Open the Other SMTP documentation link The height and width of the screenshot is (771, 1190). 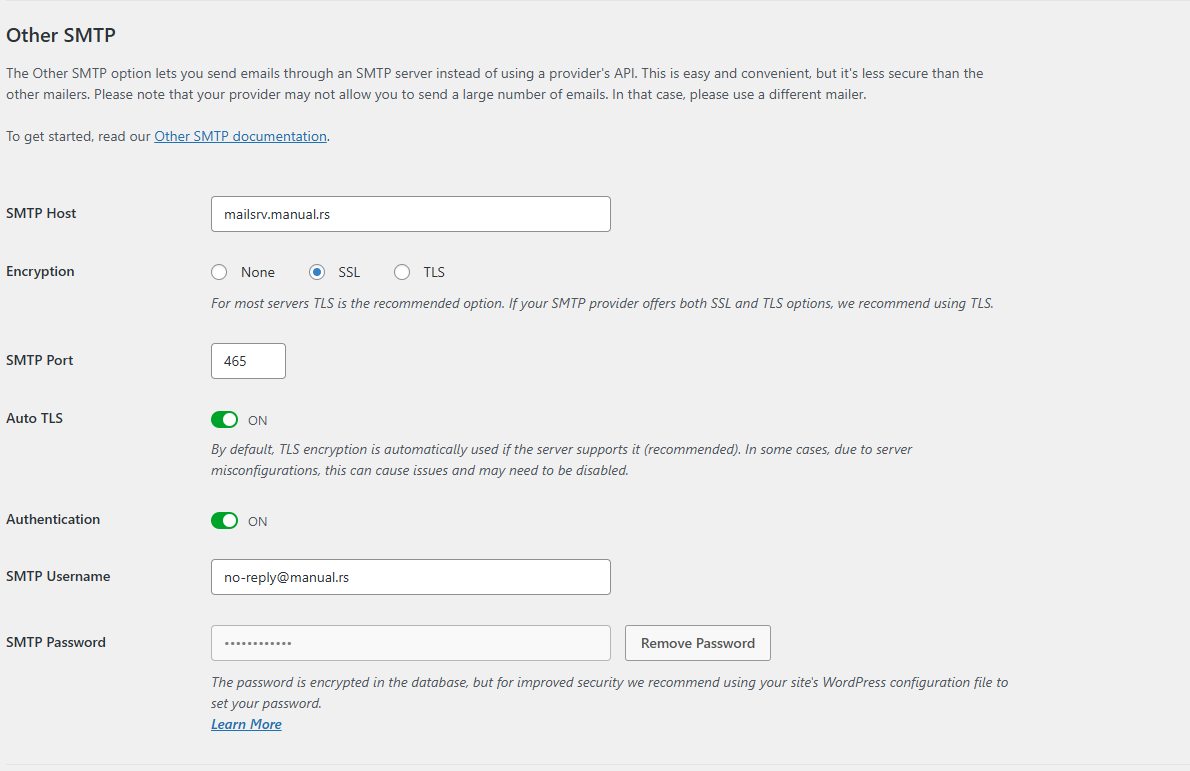click(x=240, y=136)
